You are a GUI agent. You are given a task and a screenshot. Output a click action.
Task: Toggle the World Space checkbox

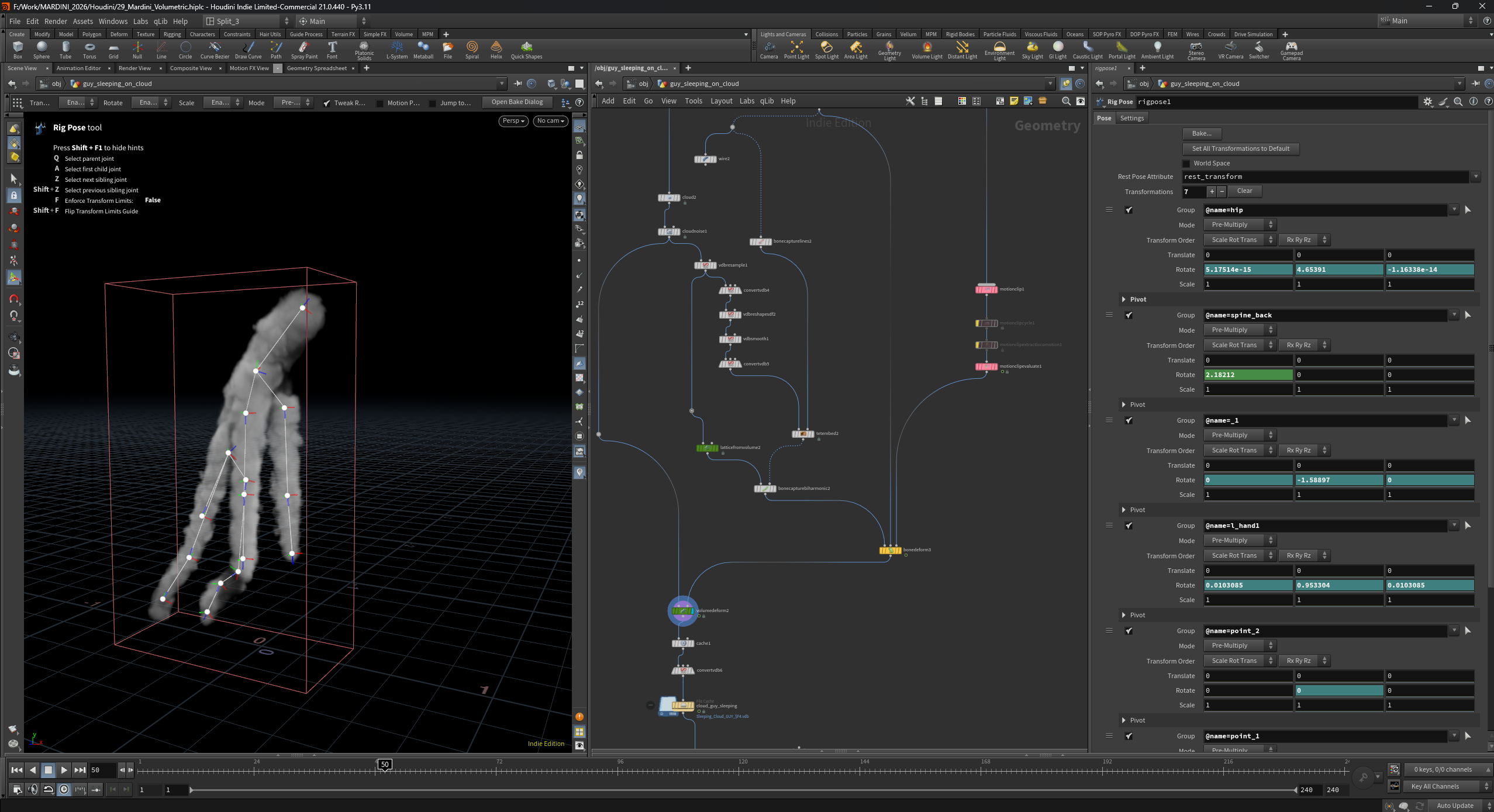point(1186,164)
